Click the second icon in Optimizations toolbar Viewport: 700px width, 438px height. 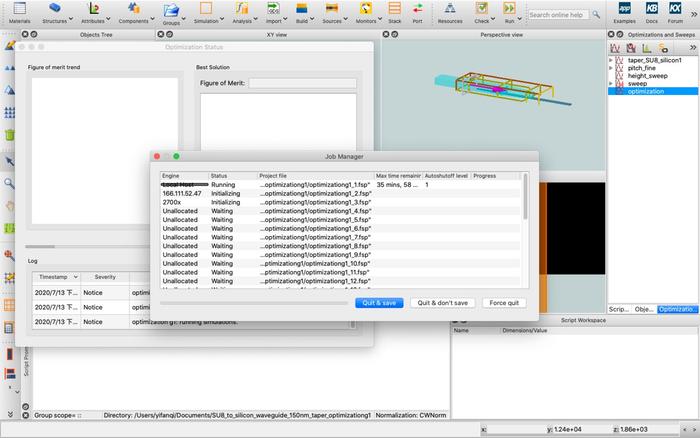[631, 48]
